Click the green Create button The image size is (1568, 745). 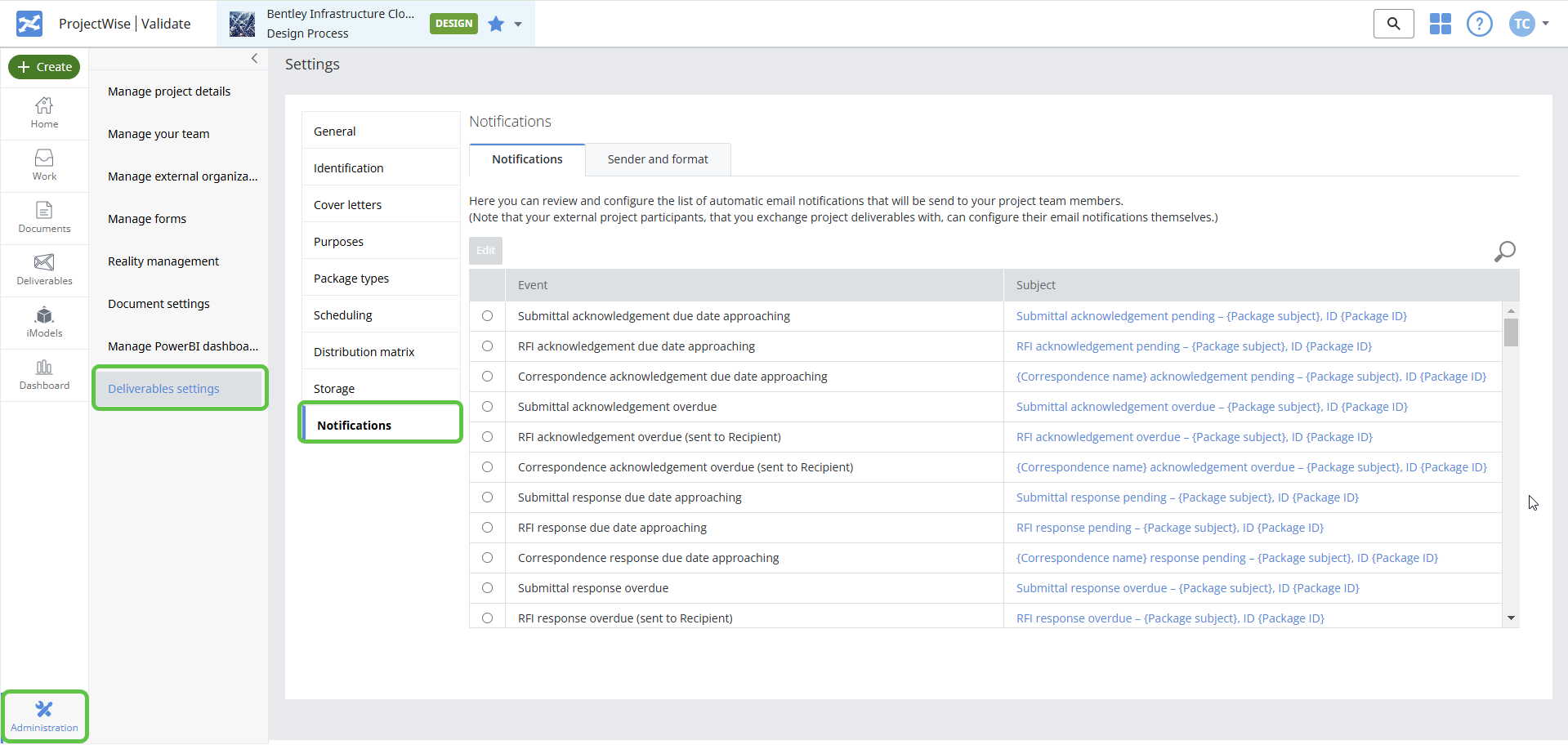pyautogui.click(x=44, y=67)
